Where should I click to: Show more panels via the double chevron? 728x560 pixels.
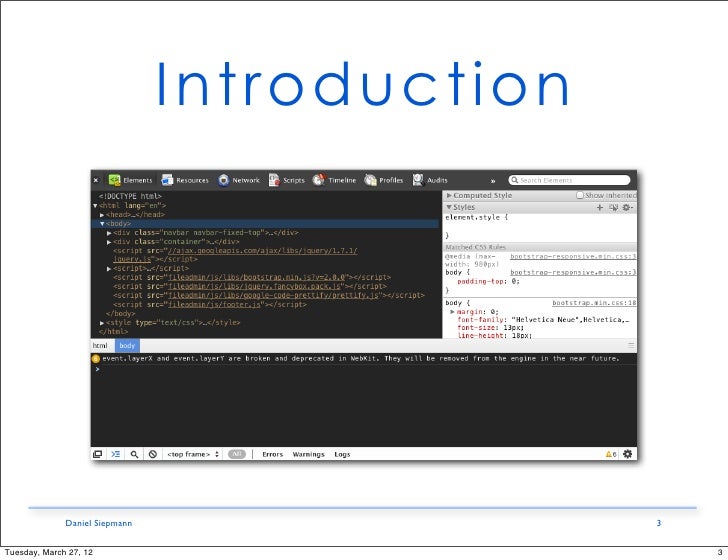(493, 181)
